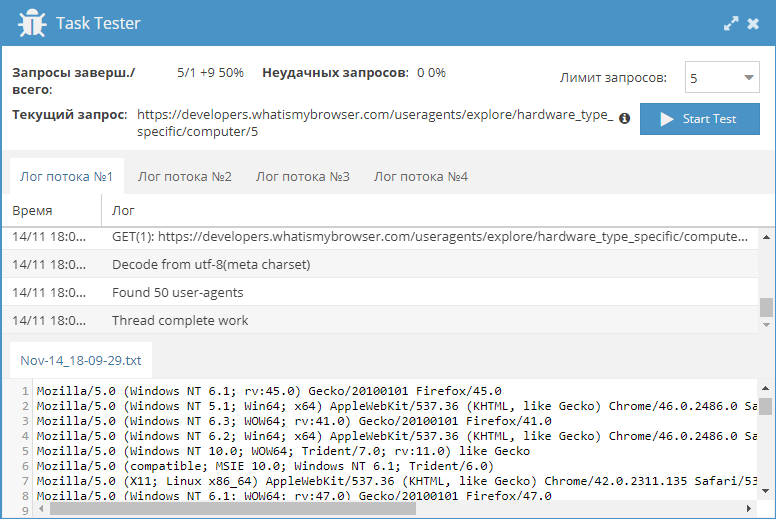
Task: Click the log list scroll down arrow
Action: (x=766, y=325)
